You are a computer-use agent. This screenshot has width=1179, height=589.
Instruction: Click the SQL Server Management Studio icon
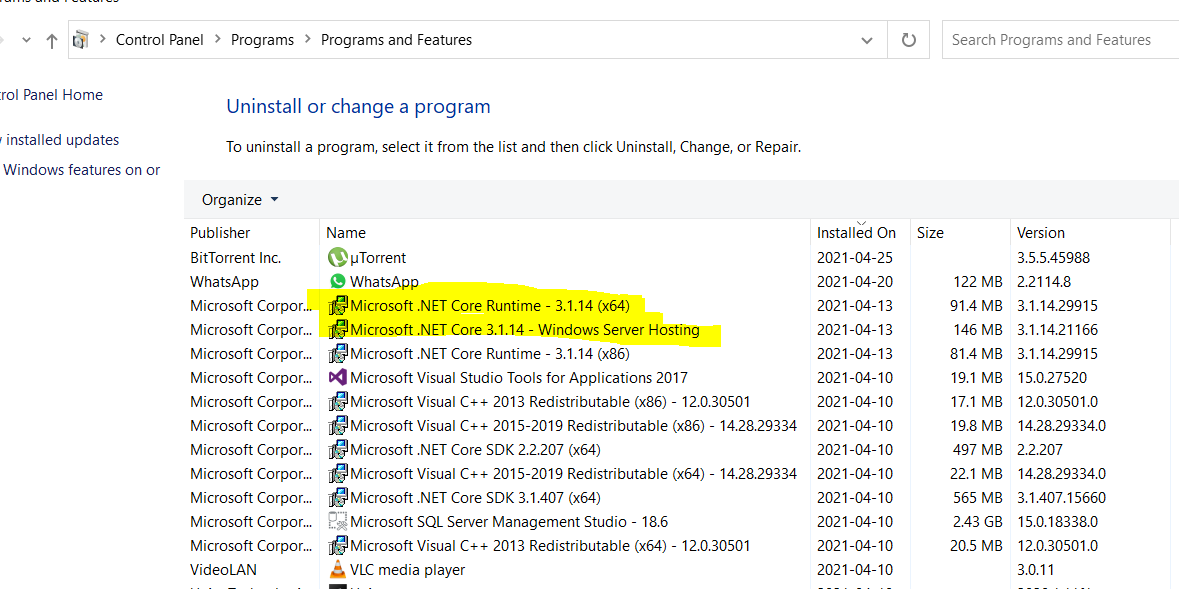tap(338, 522)
